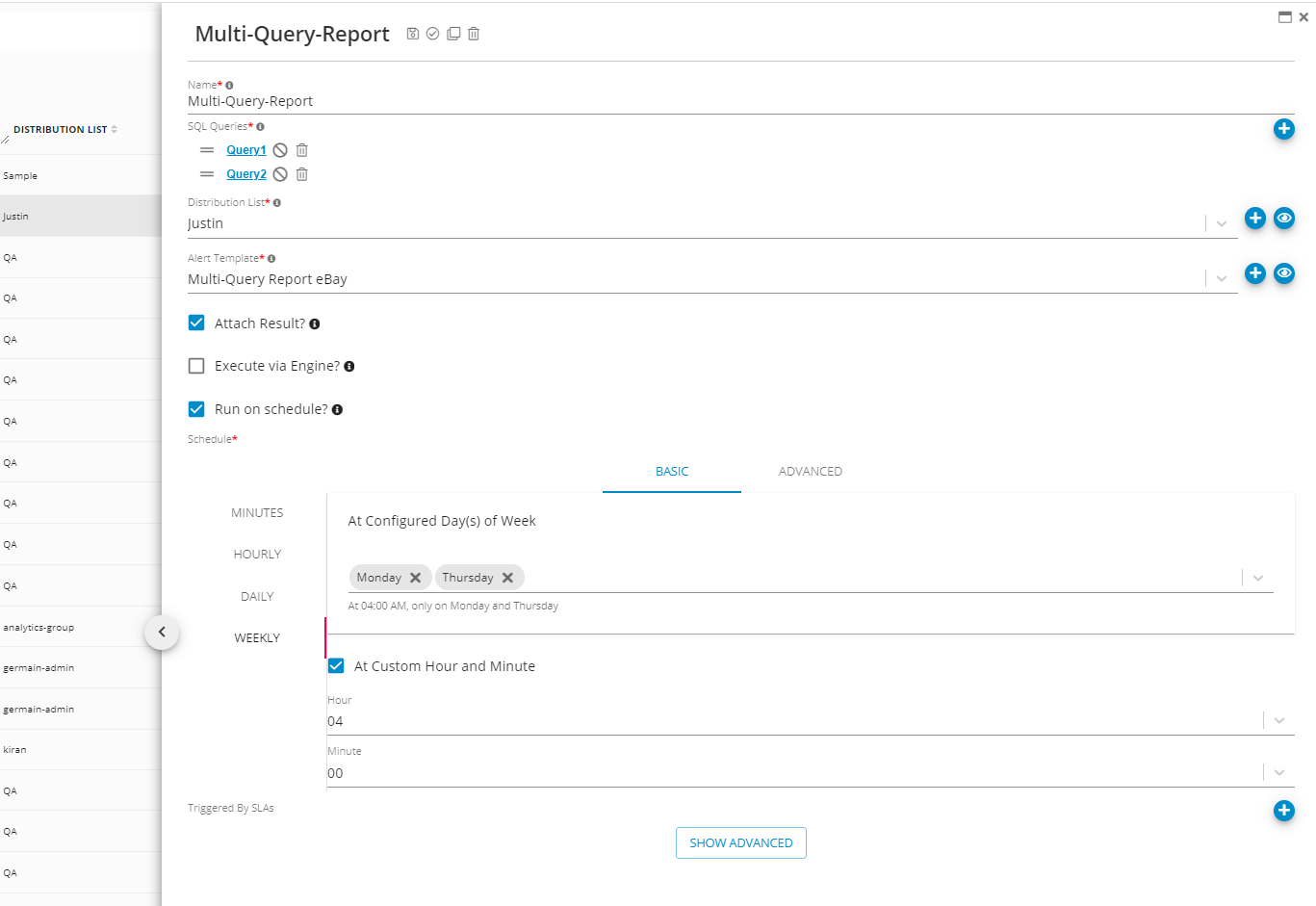Open the Distribution List dropdown
Viewport: 1316px width, 906px height.
[x=1221, y=223]
